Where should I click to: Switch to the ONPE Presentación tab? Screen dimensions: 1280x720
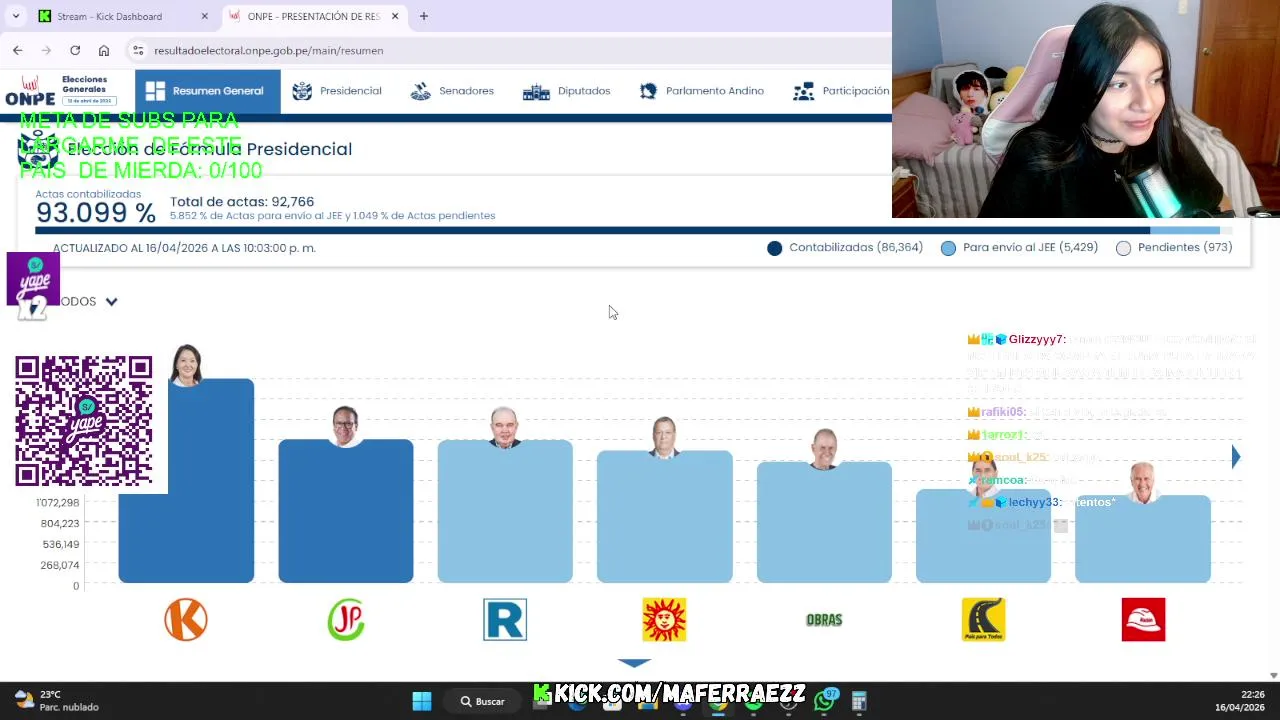312,16
